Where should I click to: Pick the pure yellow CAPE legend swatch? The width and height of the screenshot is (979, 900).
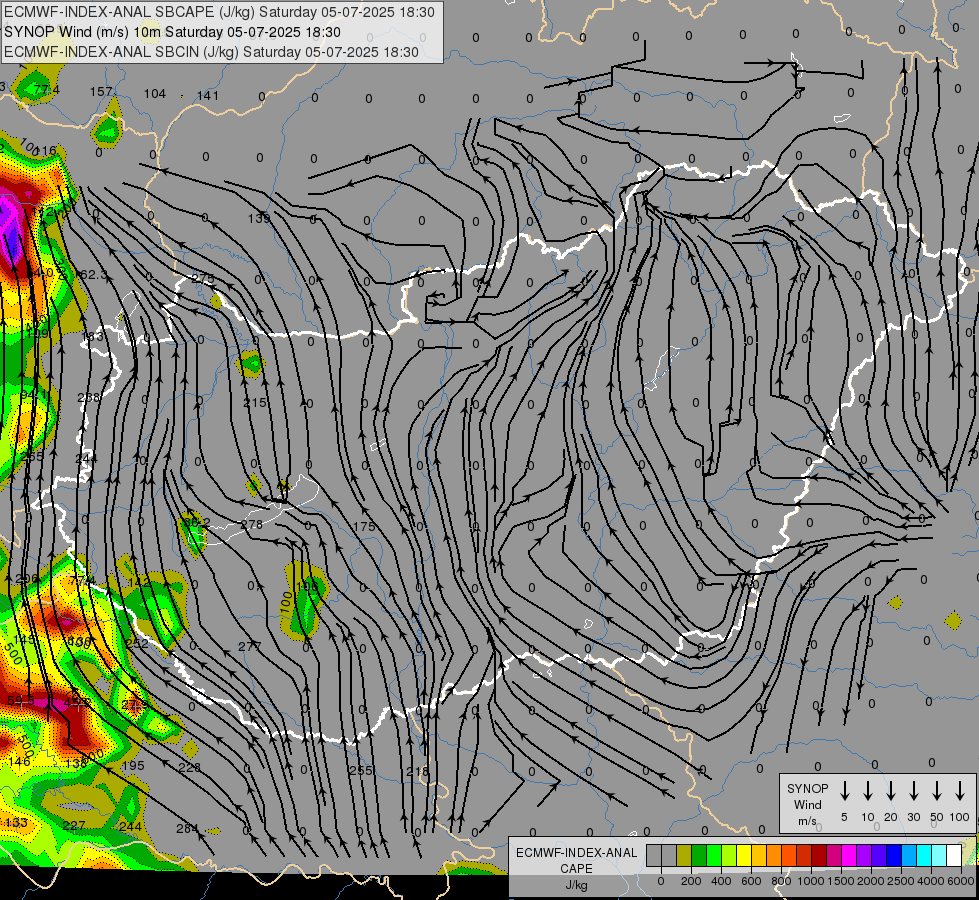tap(744, 856)
